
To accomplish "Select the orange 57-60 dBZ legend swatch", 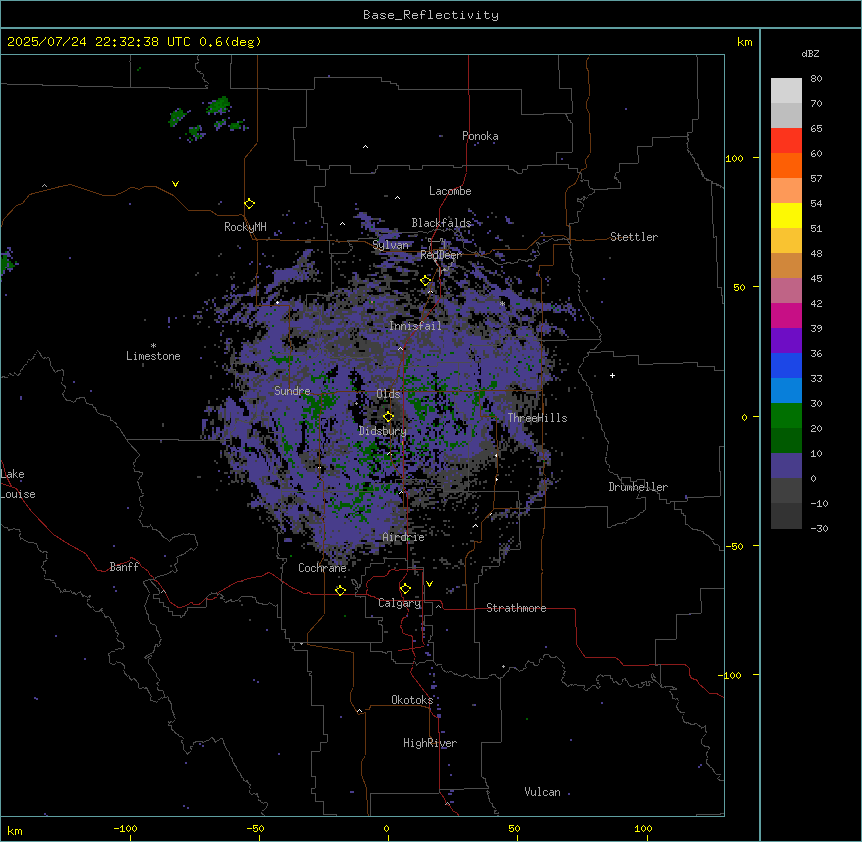I will point(786,165).
